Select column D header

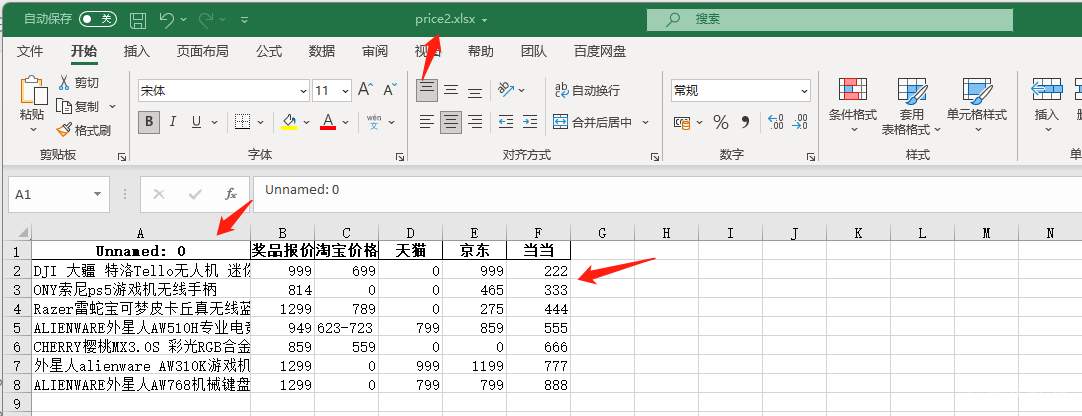click(411, 233)
